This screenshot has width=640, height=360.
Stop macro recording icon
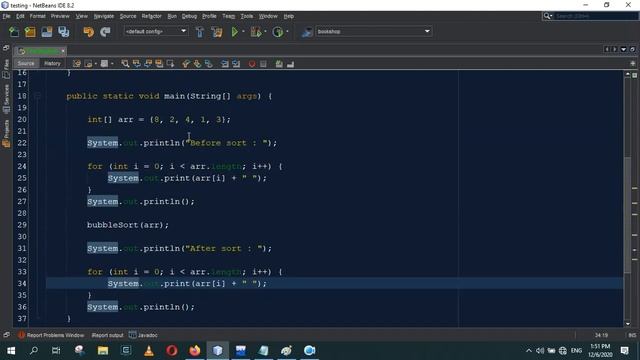[263, 64]
